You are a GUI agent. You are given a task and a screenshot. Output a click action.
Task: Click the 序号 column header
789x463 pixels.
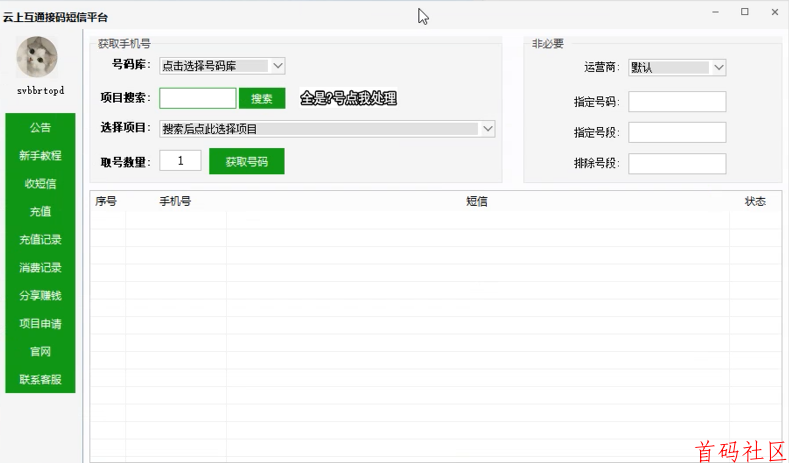106,201
